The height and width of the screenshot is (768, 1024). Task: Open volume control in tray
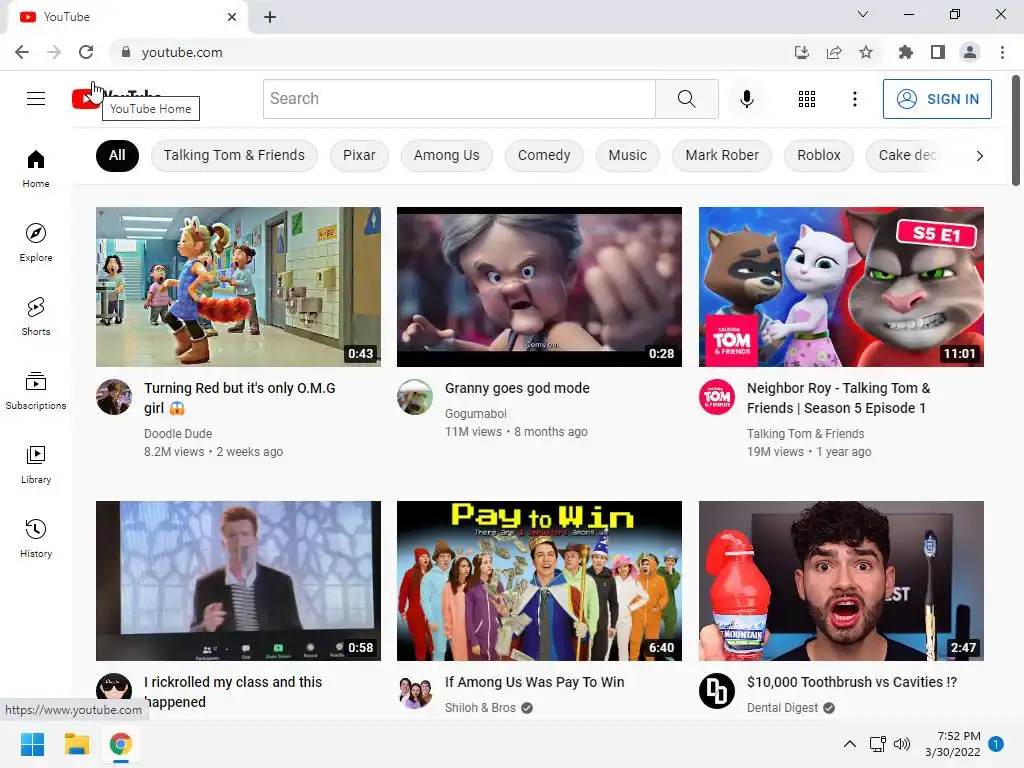tap(902, 744)
